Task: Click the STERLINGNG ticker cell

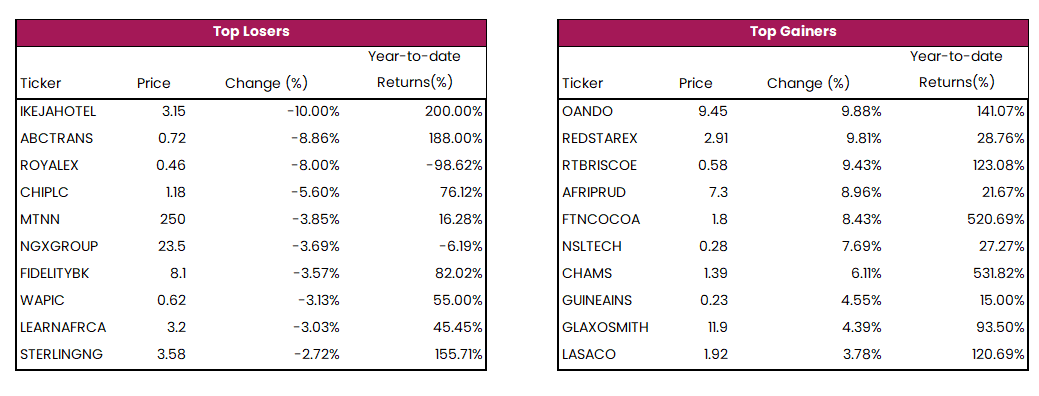Action: click(x=62, y=354)
